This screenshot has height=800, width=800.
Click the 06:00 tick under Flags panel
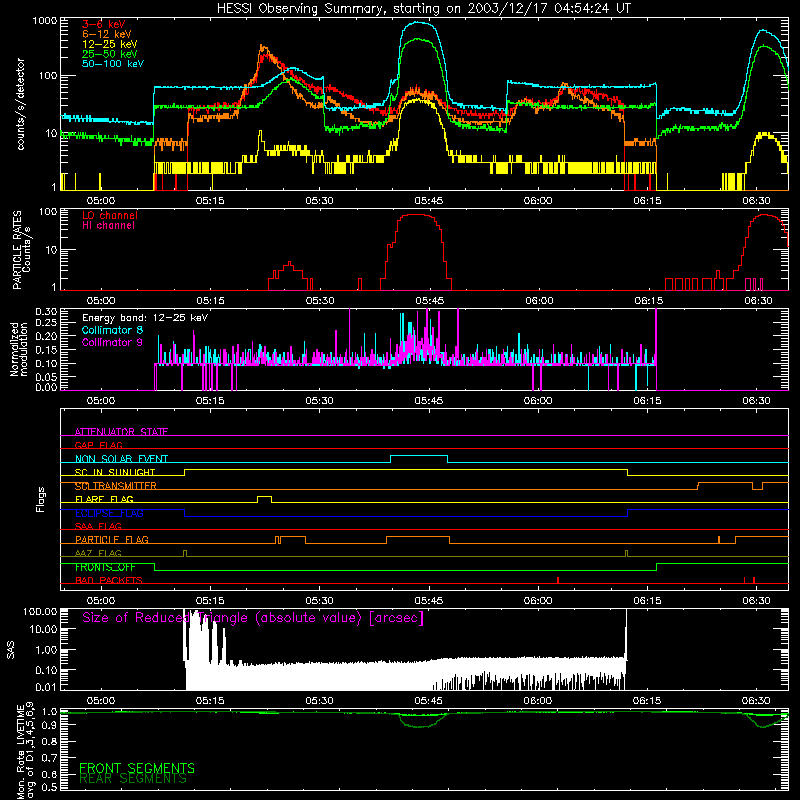538,601
